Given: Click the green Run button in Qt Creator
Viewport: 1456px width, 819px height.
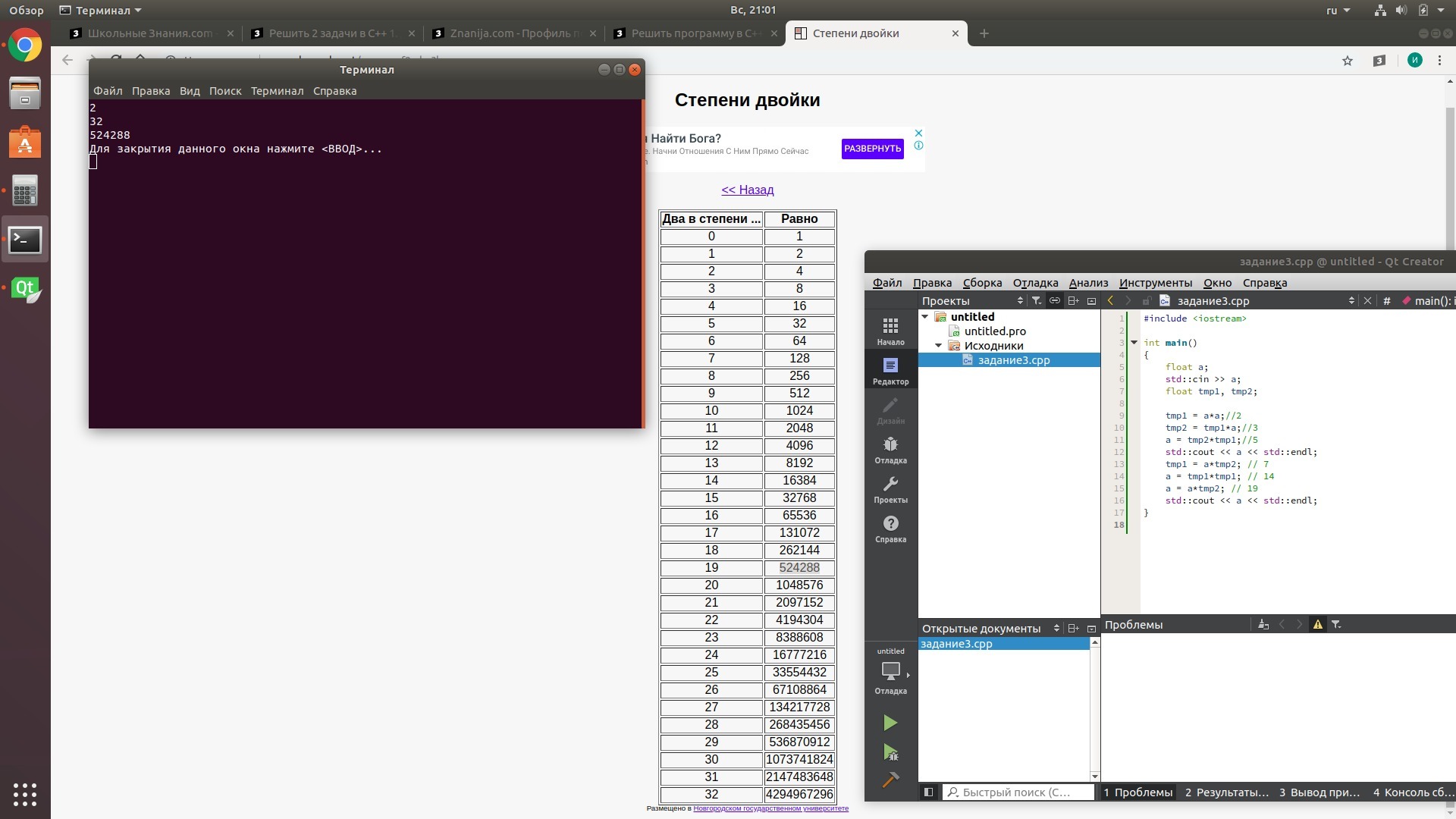Looking at the screenshot, I should [x=890, y=723].
